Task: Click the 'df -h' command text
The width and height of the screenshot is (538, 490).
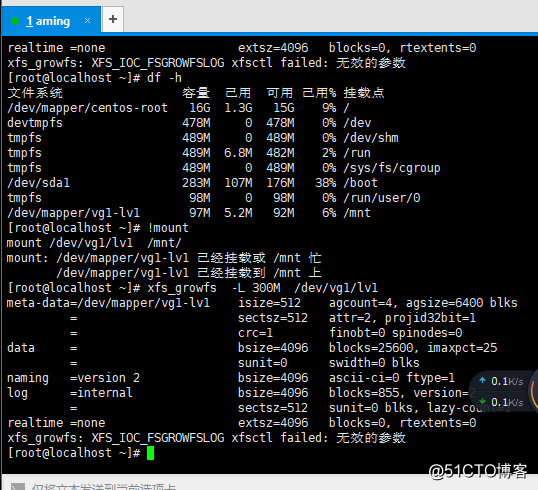Action: click(x=164, y=78)
